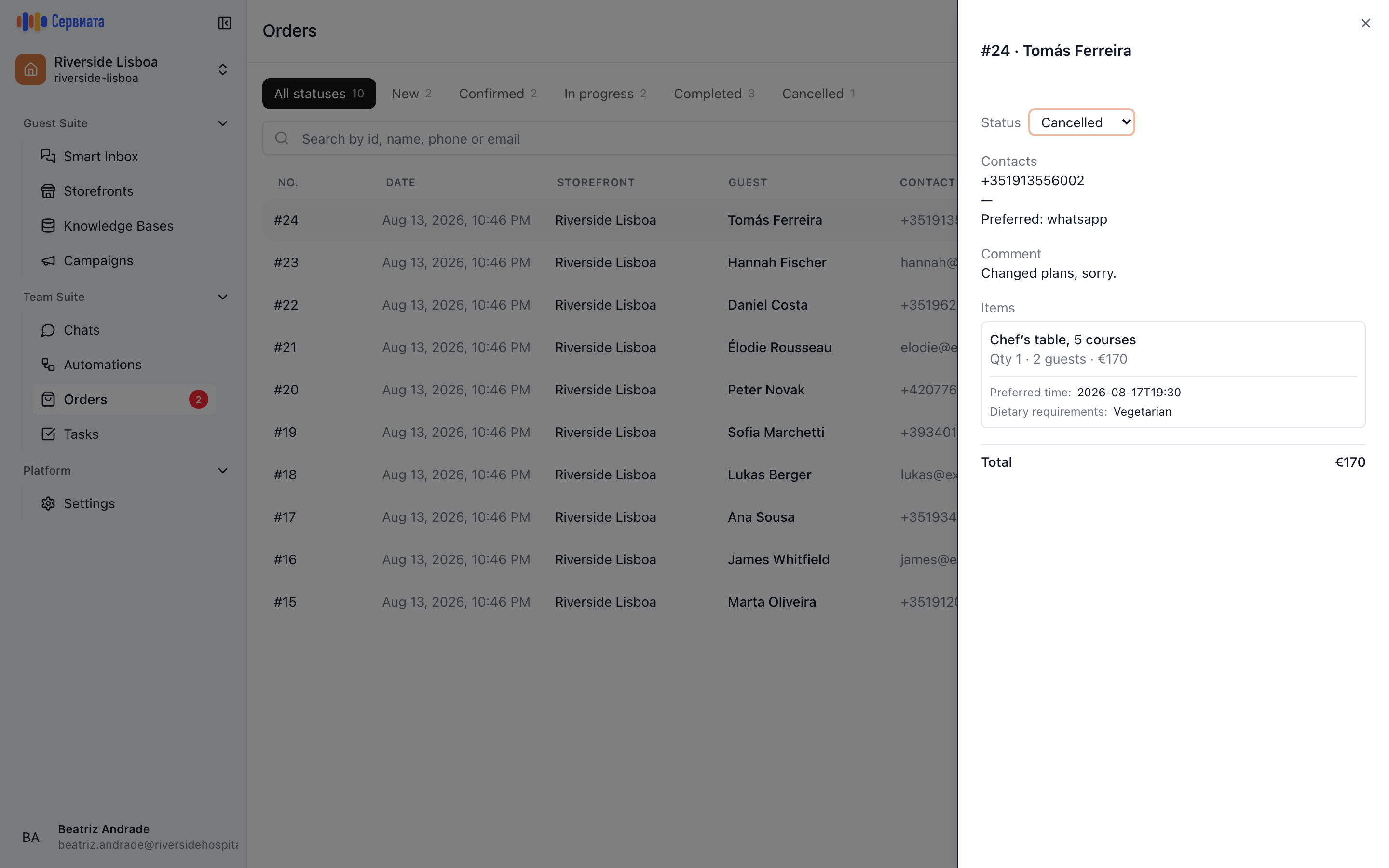Show Cancelled orders tab
Viewport: 1389px width, 868px height.
point(818,94)
